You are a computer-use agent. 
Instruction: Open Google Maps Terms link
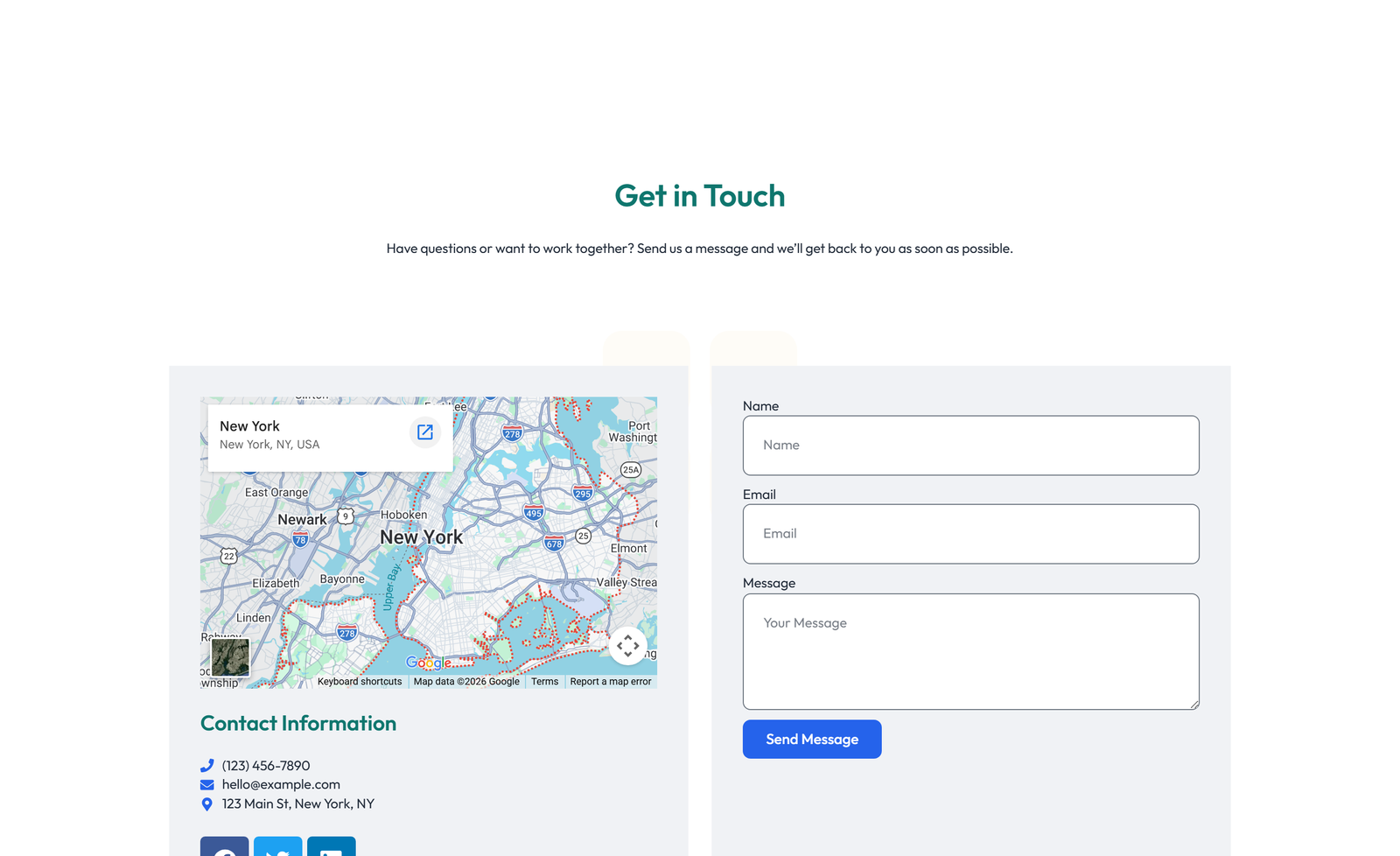[x=544, y=681]
